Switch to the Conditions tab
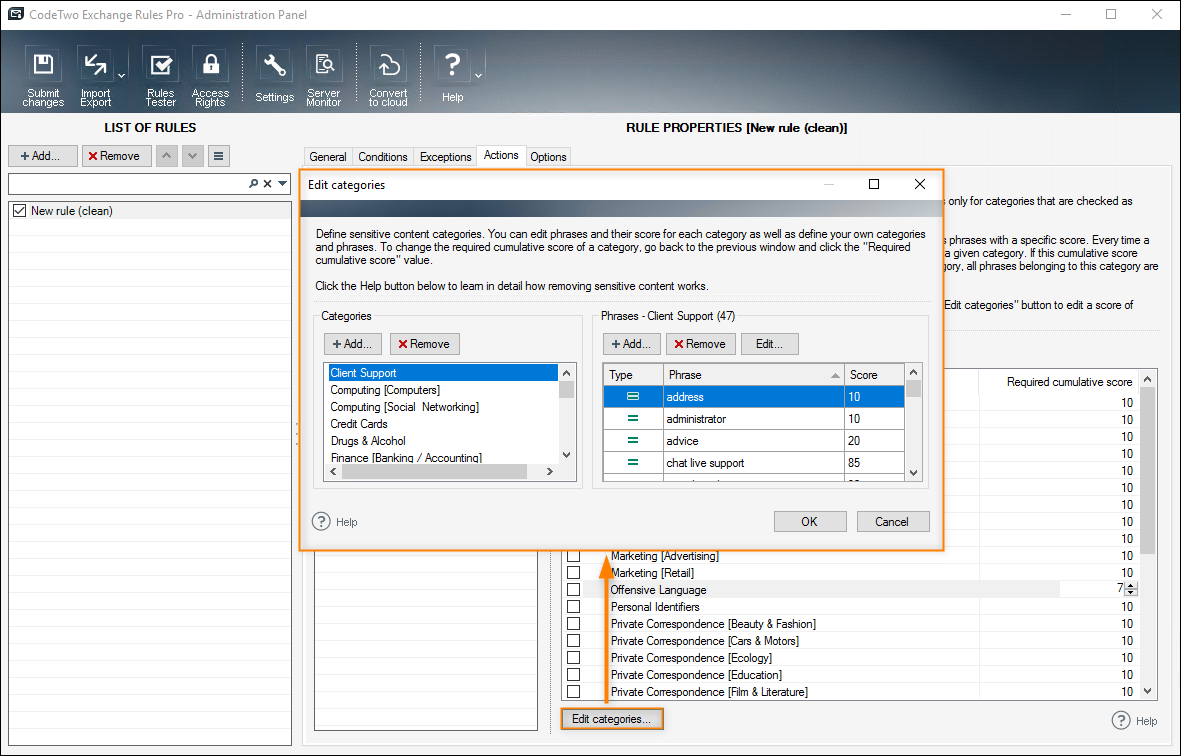Image resolution: width=1181 pixels, height=756 pixels. coord(383,157)
